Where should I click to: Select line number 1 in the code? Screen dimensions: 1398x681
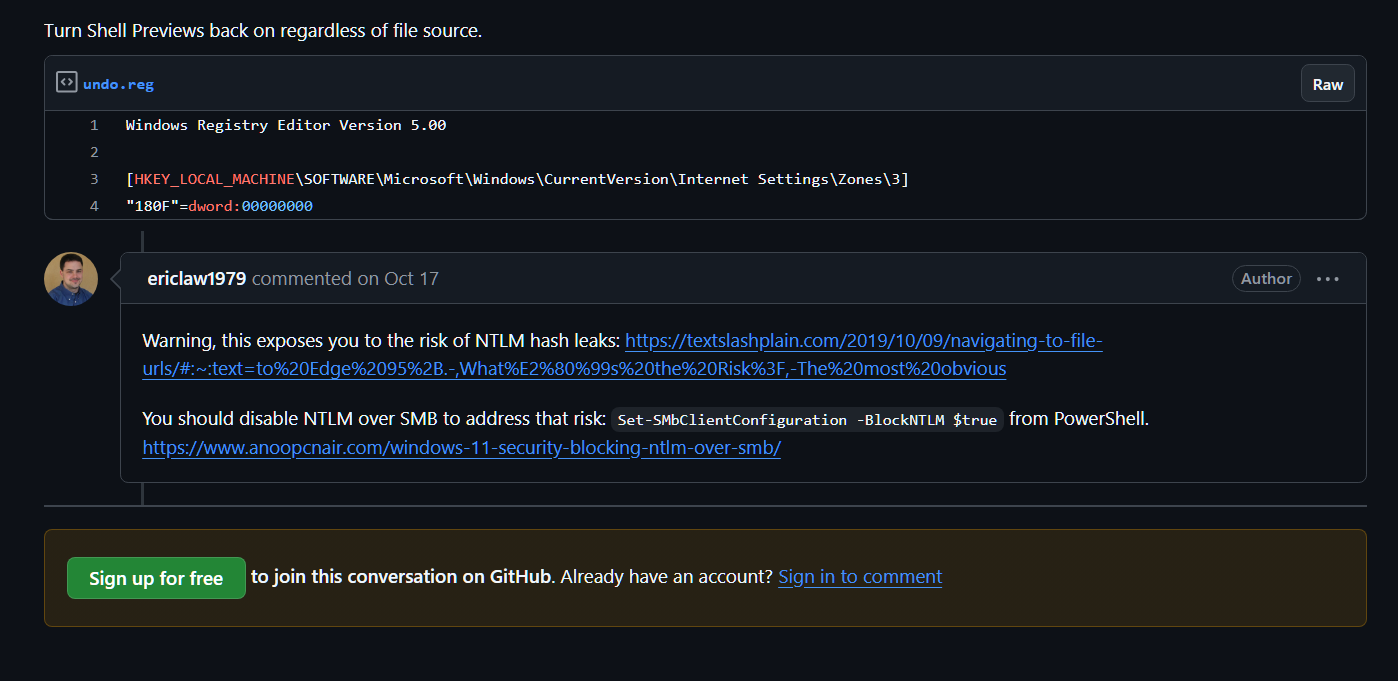tap(94, 126)
